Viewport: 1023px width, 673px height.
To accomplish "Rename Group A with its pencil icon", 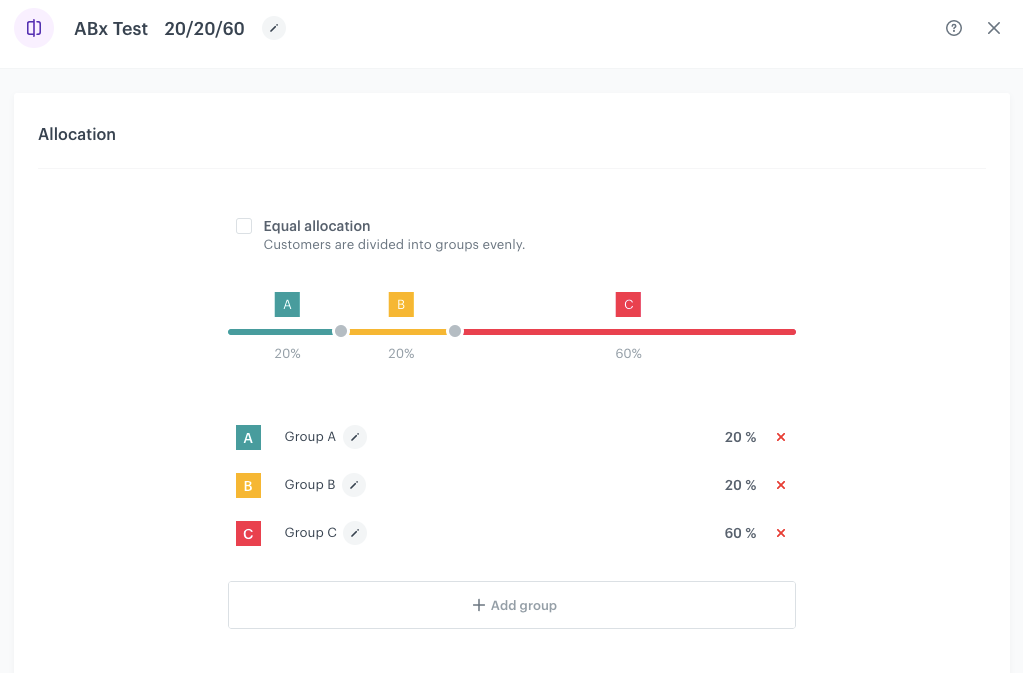I will pos(353,437).
